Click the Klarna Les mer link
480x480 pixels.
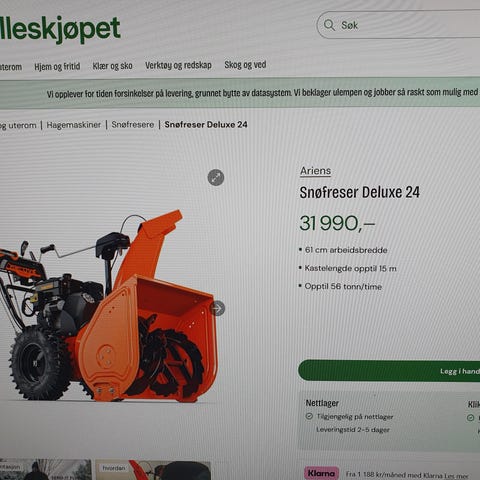(459, 476)
